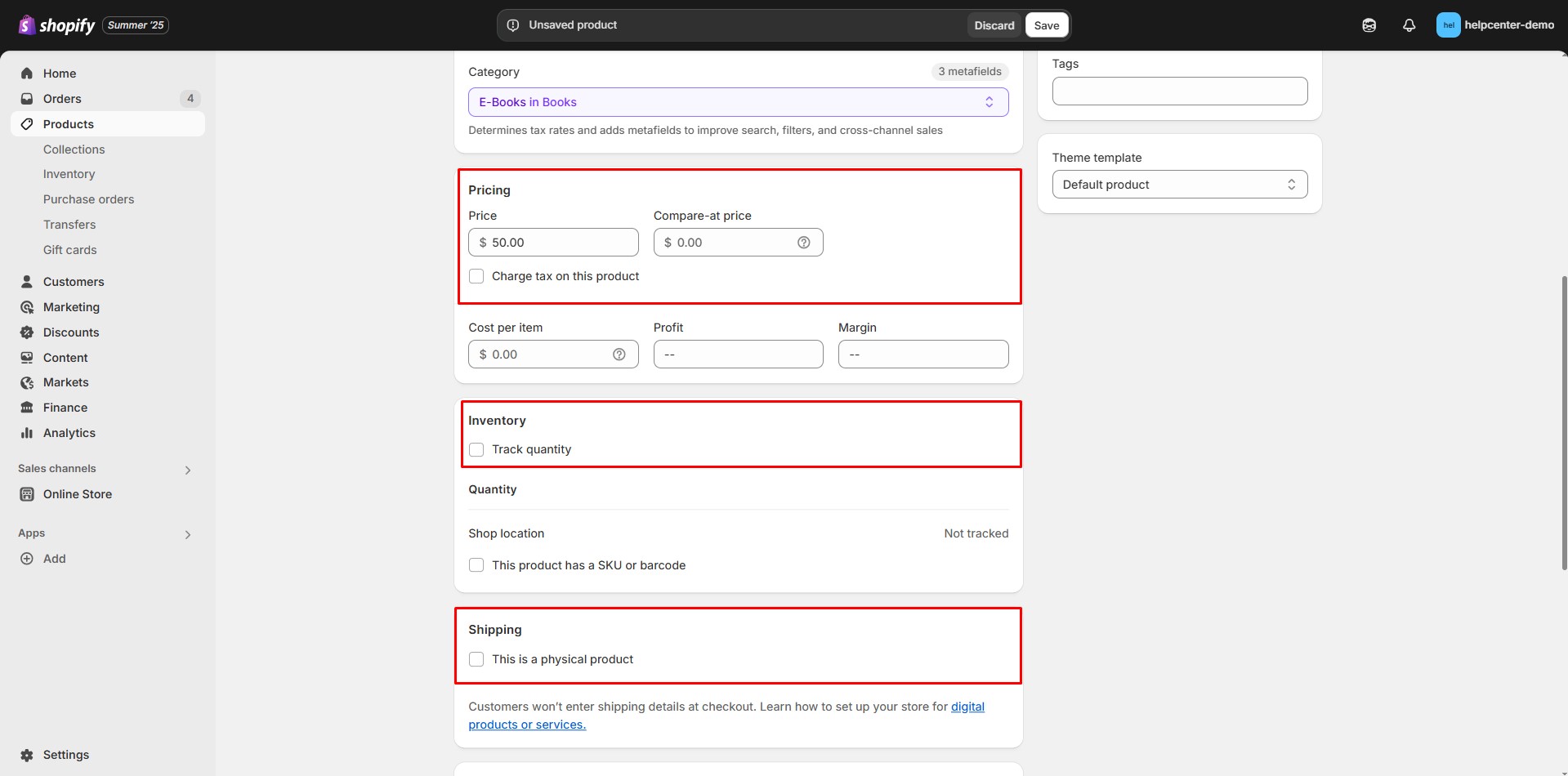Open Settings gear in sidebar
1568x776 pixels.
tap(27, 755)
